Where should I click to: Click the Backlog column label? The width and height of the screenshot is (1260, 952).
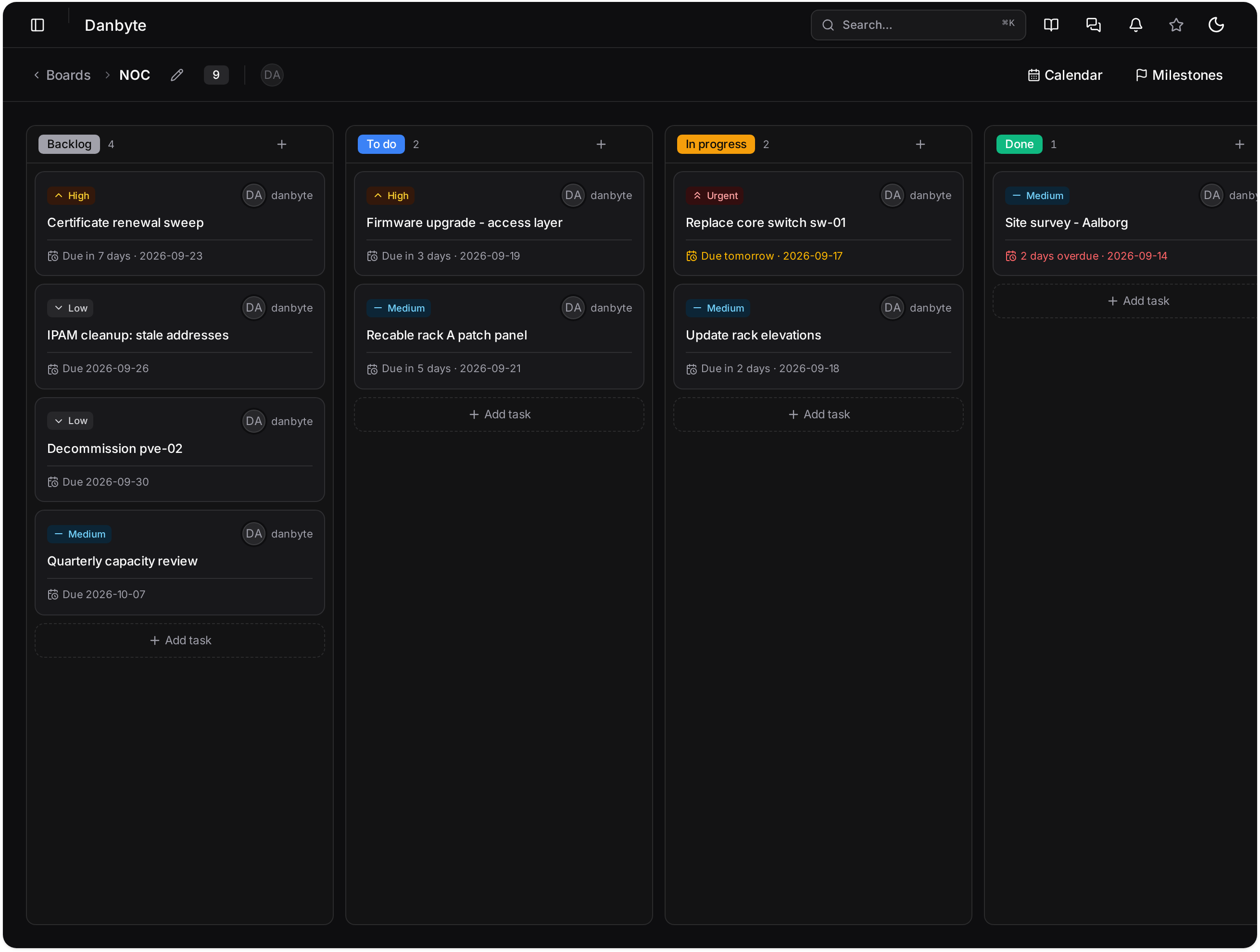(69, 145)
